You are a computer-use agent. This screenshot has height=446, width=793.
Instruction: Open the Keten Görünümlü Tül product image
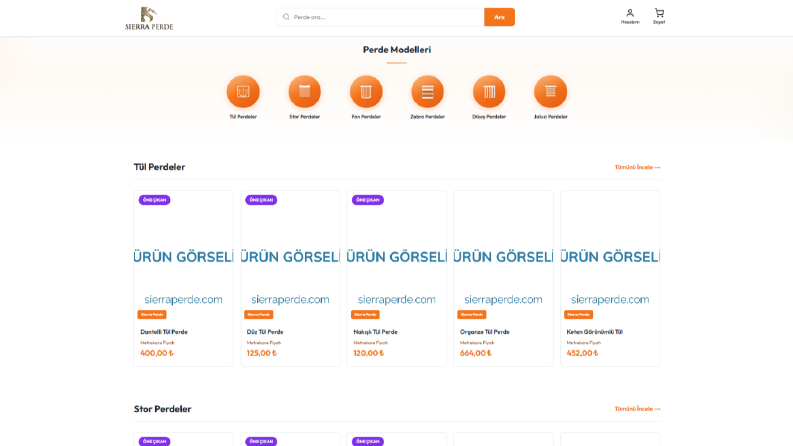[610, 257]
